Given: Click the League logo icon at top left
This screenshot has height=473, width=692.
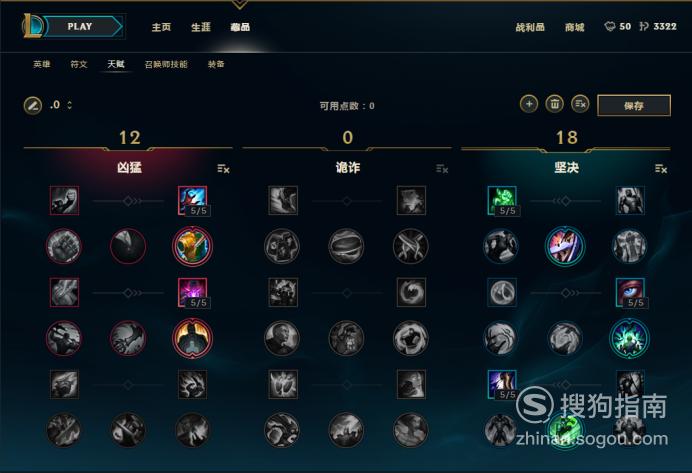Looking at the screenshot, I should [x=32, y=26].
